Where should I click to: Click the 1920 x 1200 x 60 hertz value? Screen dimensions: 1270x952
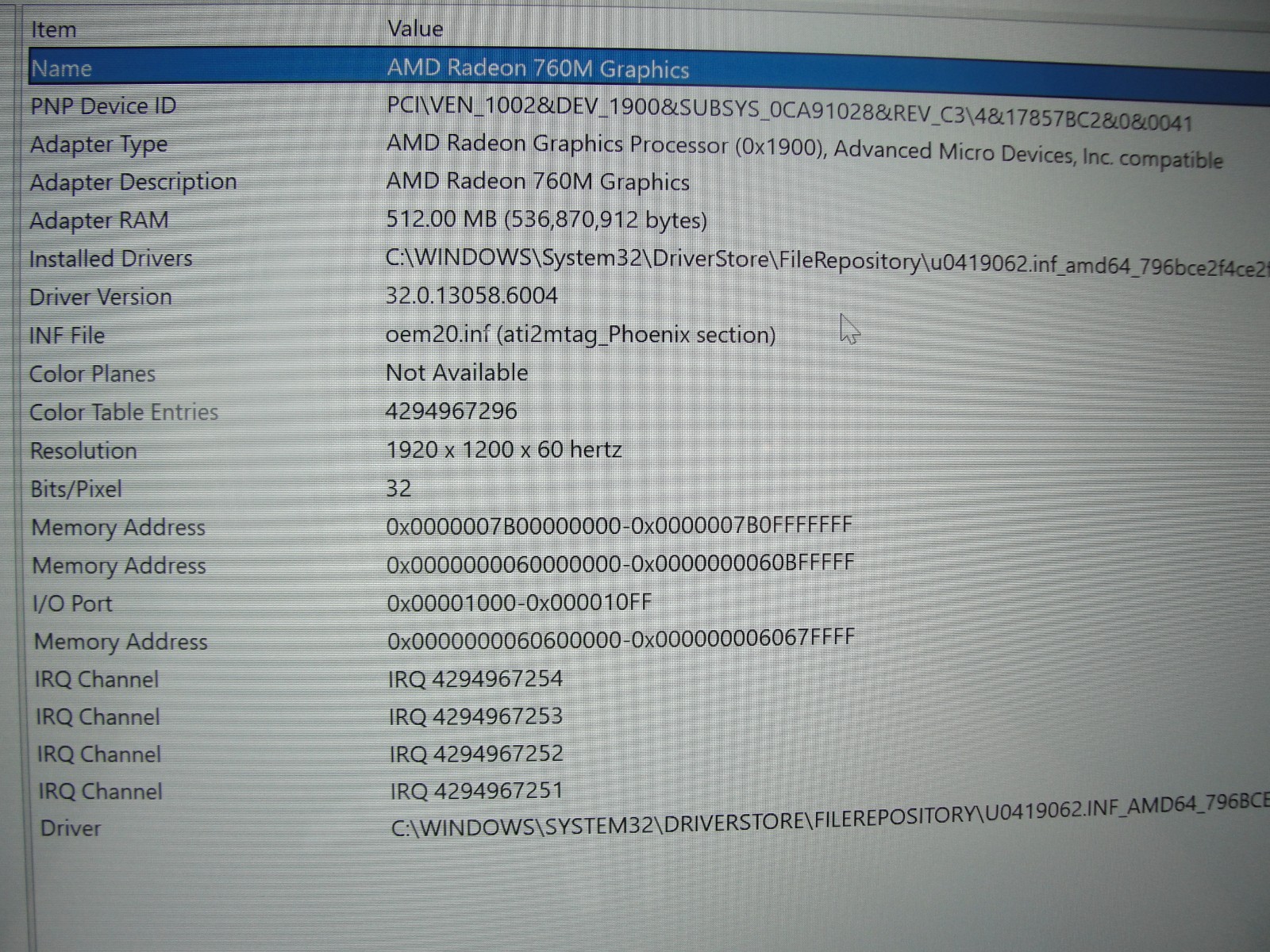point(503,450)
